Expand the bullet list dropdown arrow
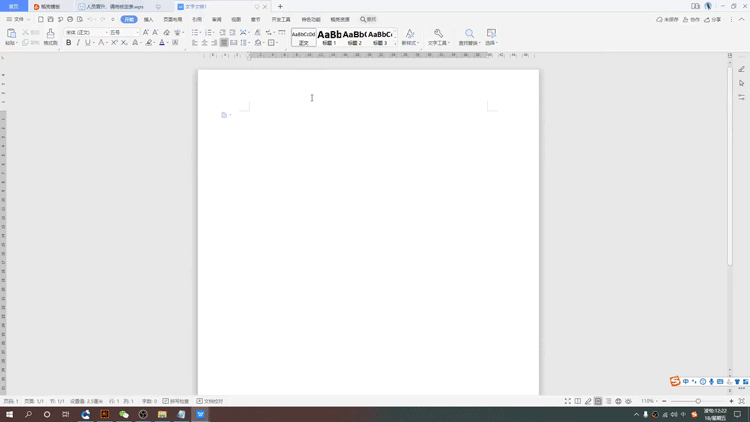 [x=201, y=32]
